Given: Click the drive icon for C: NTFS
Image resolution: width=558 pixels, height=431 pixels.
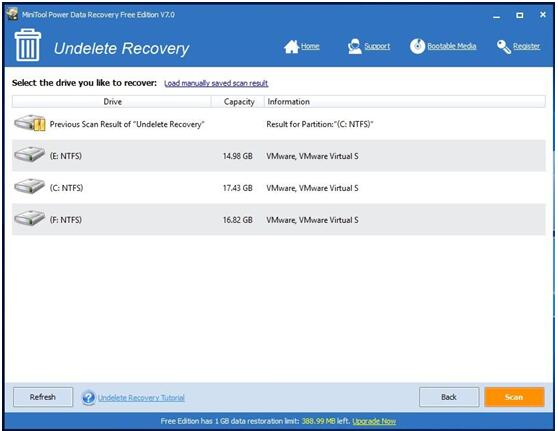Looking at the screenshot, I should pos(30,186).
